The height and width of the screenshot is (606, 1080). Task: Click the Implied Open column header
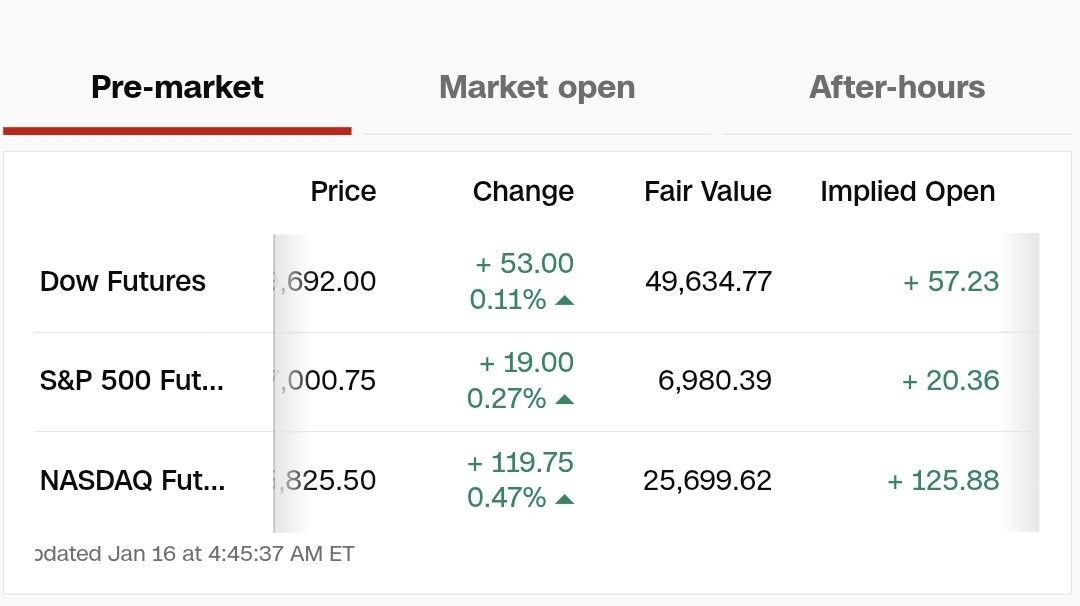(x=907, y=192)
